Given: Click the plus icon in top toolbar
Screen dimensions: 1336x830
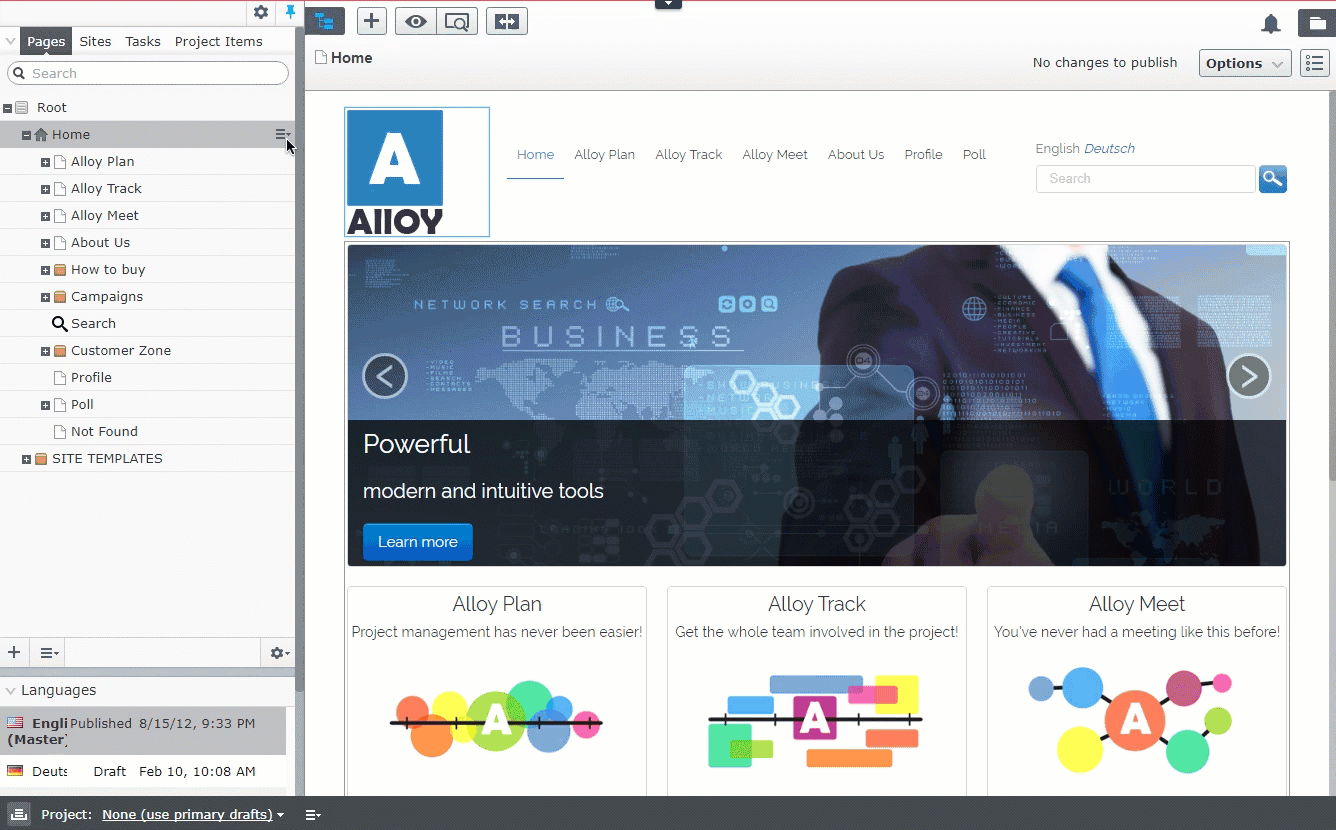Looking at the screenshot, I should (371, 21).
